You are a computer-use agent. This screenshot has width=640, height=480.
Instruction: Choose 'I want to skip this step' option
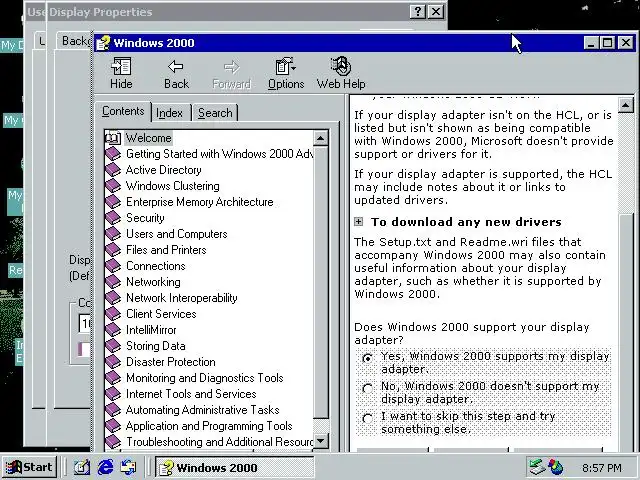(367, 418)
